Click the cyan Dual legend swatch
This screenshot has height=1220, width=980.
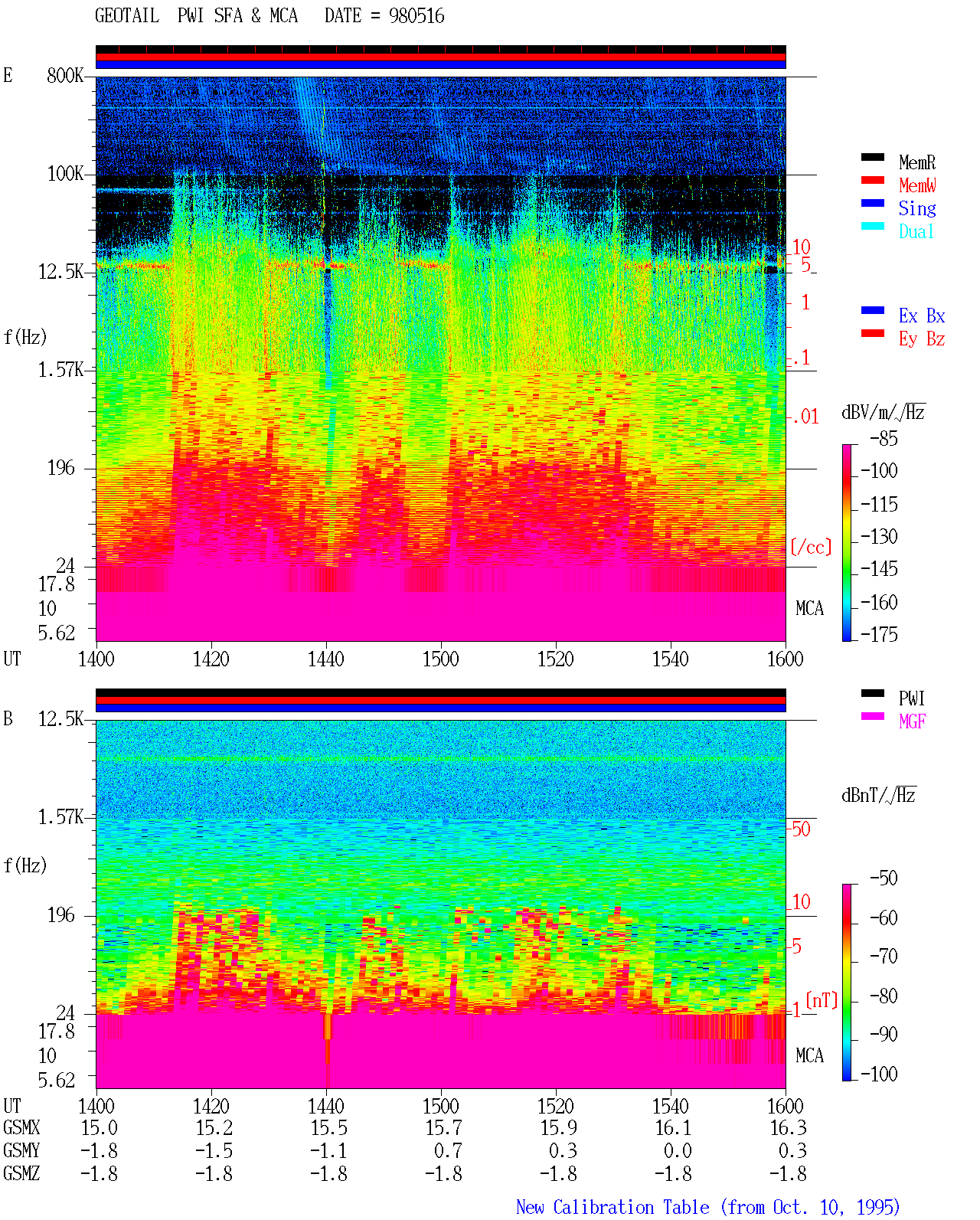(x=873, y=226)
